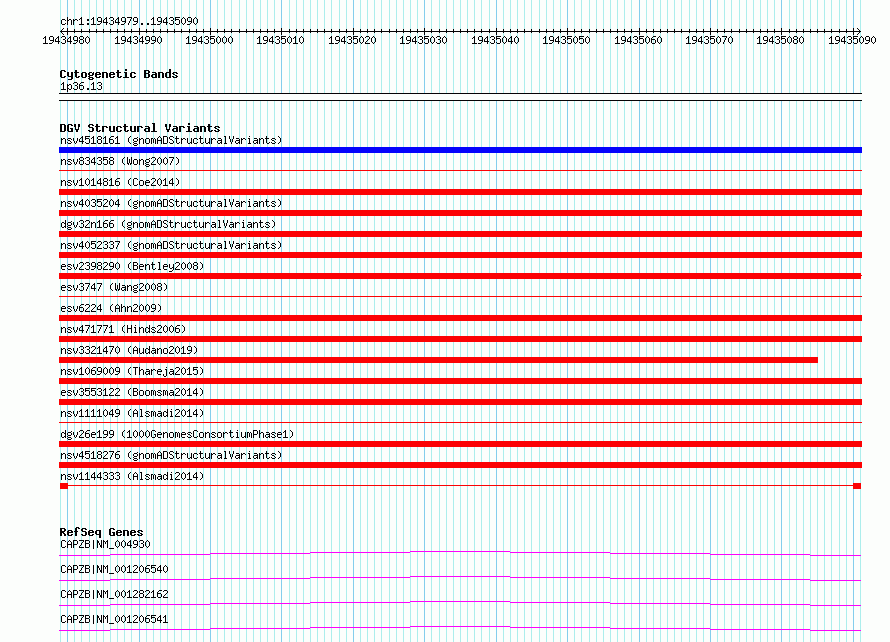This screenshot has width=890, height=642.
Task: Click ruler position 19435040
Action: tap(495, 40)
